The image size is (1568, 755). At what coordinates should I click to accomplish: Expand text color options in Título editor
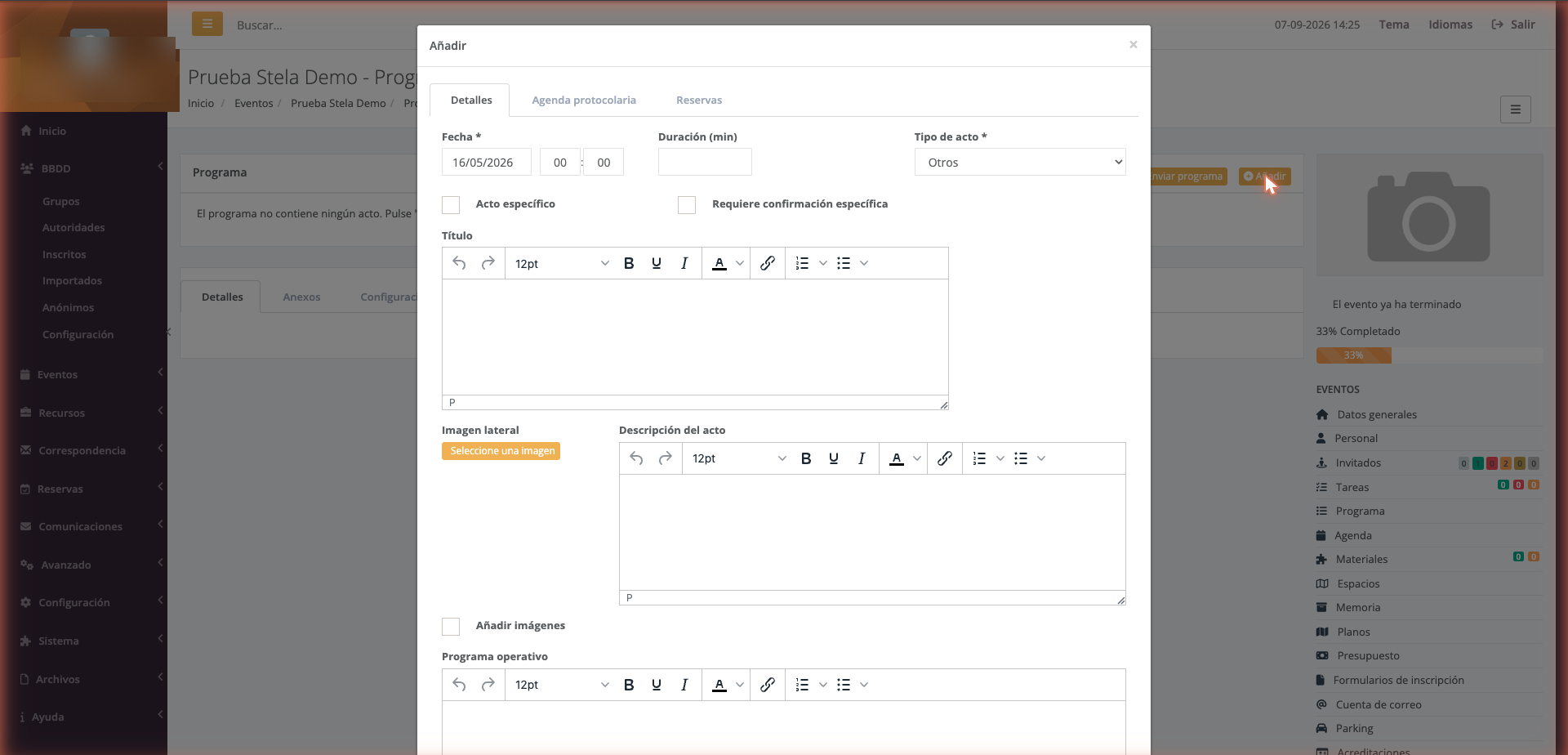tap(740, 263)
